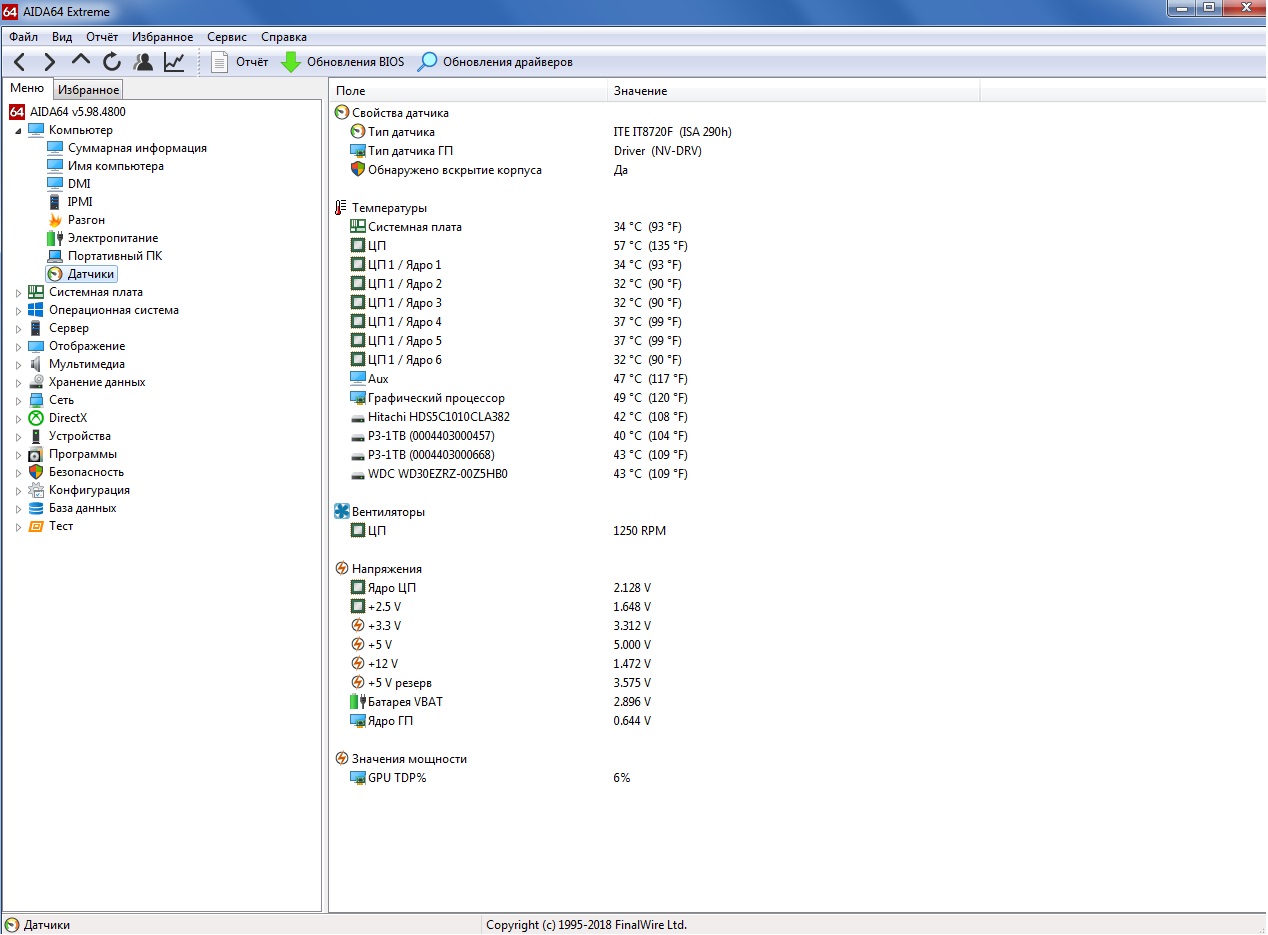Viewport: 1268px width, 935px height.
Task: Expand the Хранение данных tree node
Action: pyautogui.click(x=18, y=383)
